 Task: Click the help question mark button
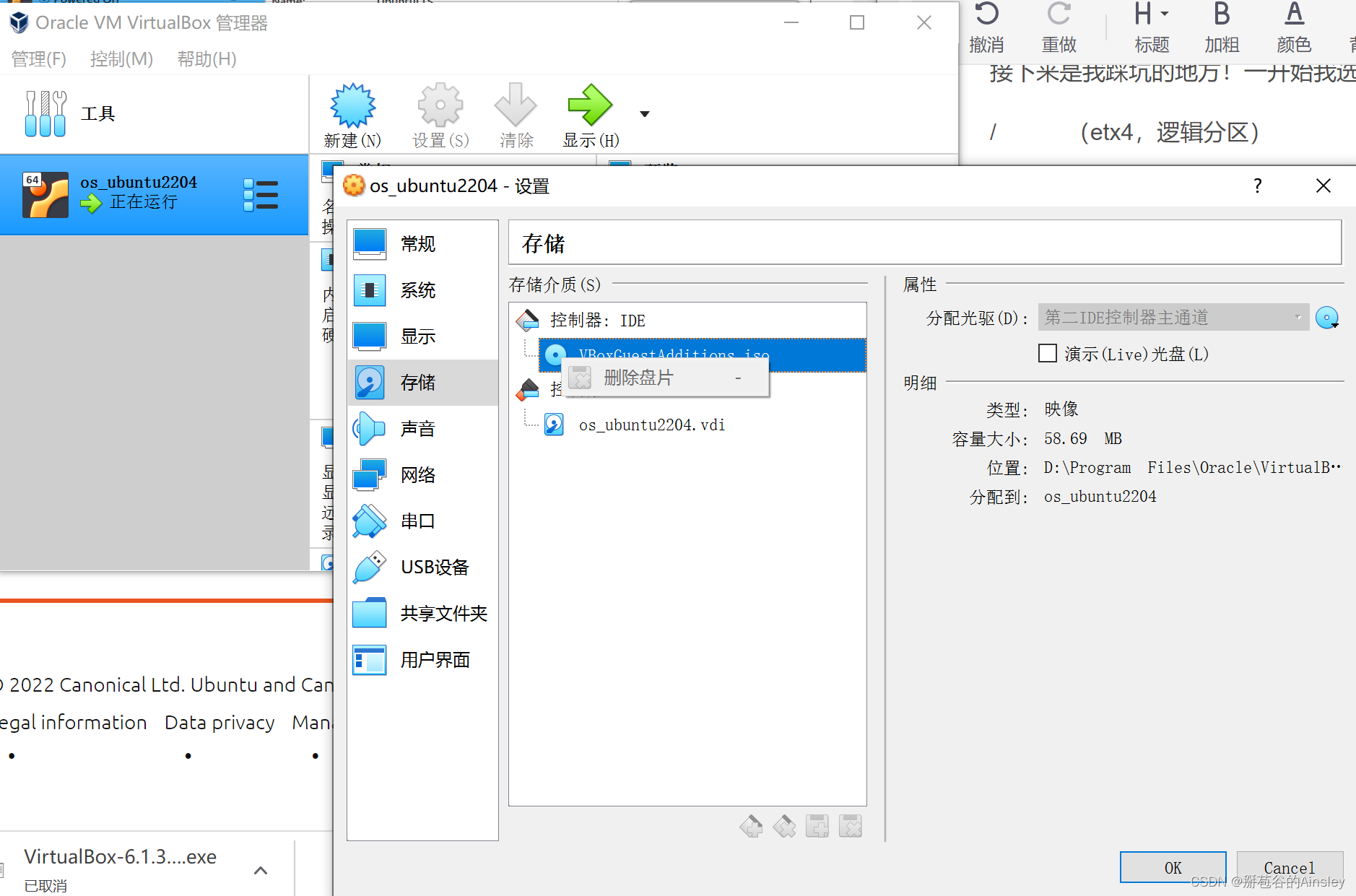click(x=1258, y=186)
